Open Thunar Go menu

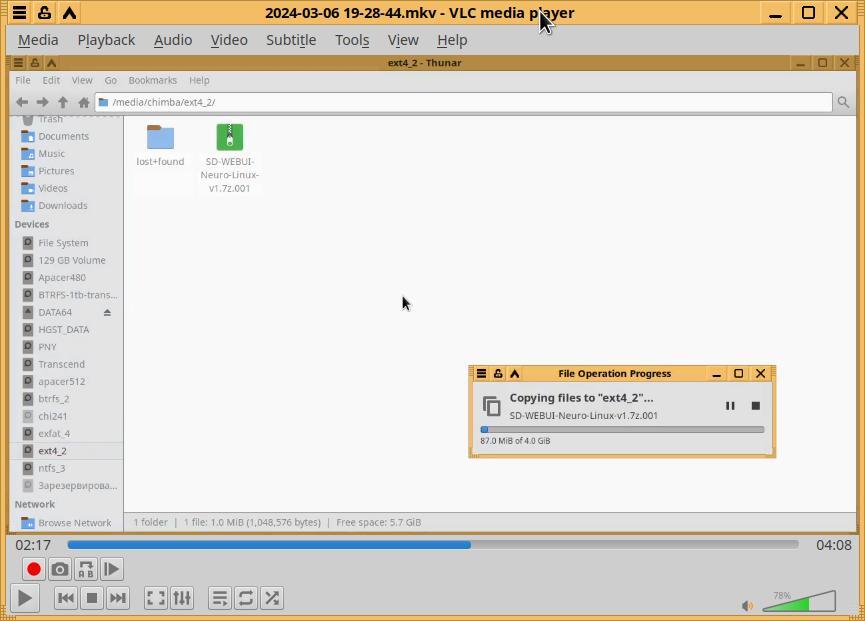[x=110, y=81]
